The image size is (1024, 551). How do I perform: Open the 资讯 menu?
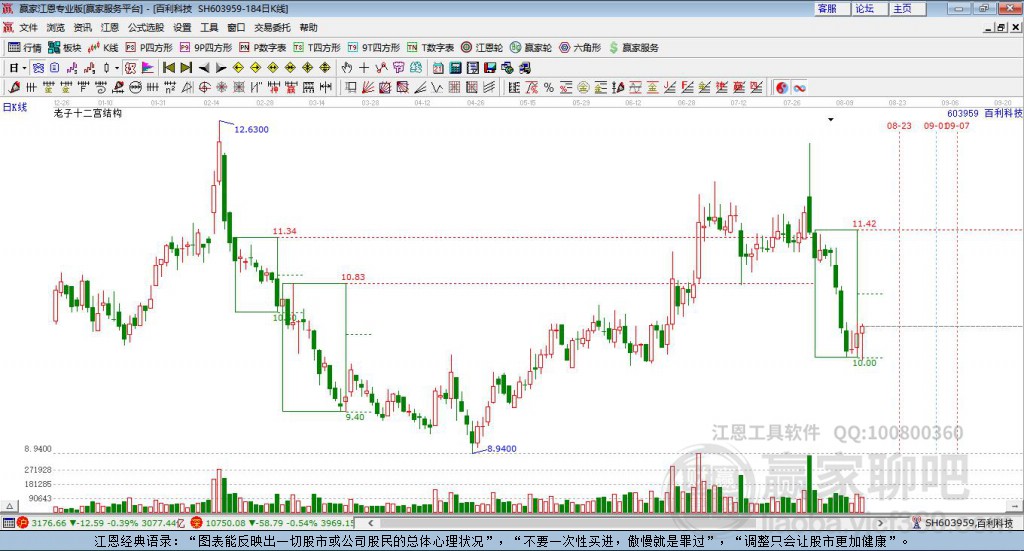coord(82,27)
